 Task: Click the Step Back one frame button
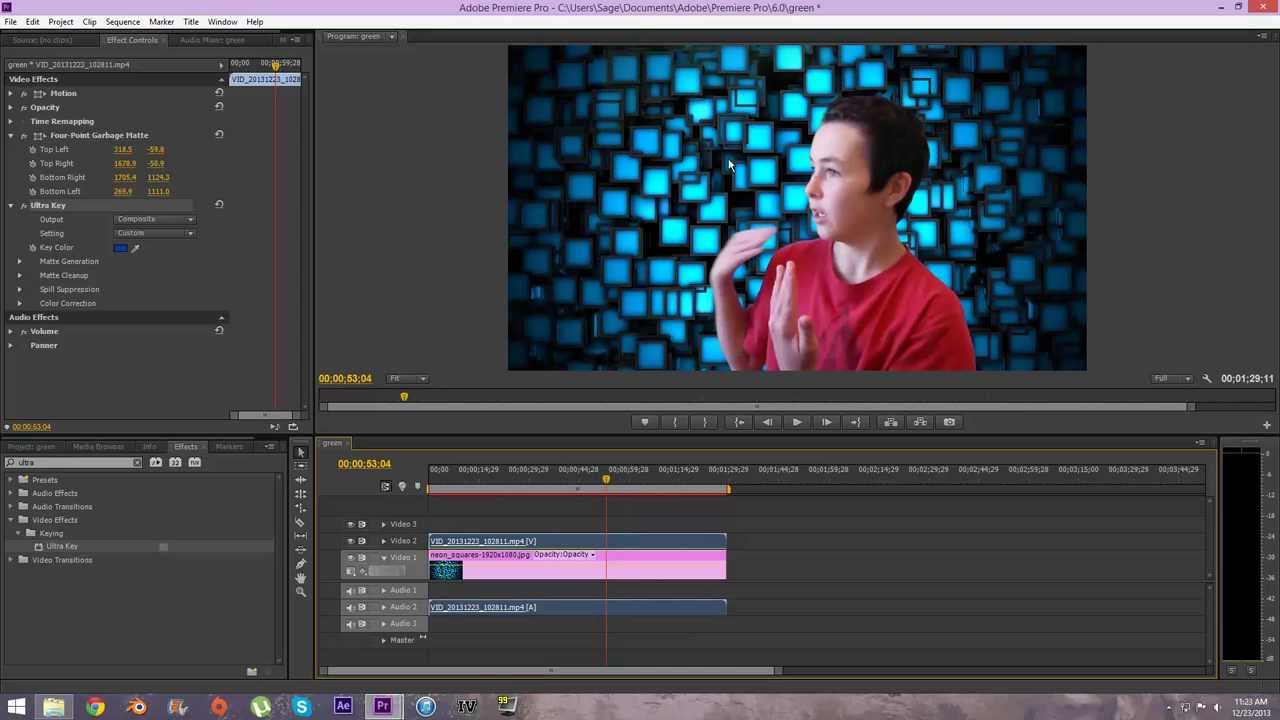coord(767,422)
